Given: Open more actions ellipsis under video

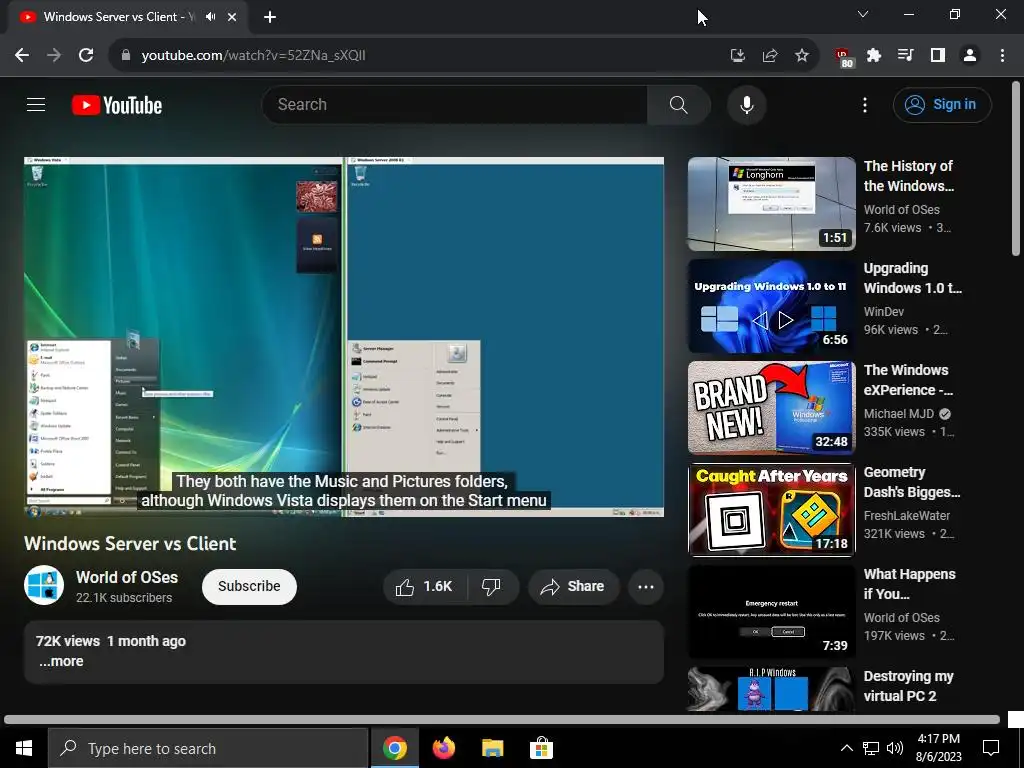Looking at the screenshot, I should tap(646, 586).
